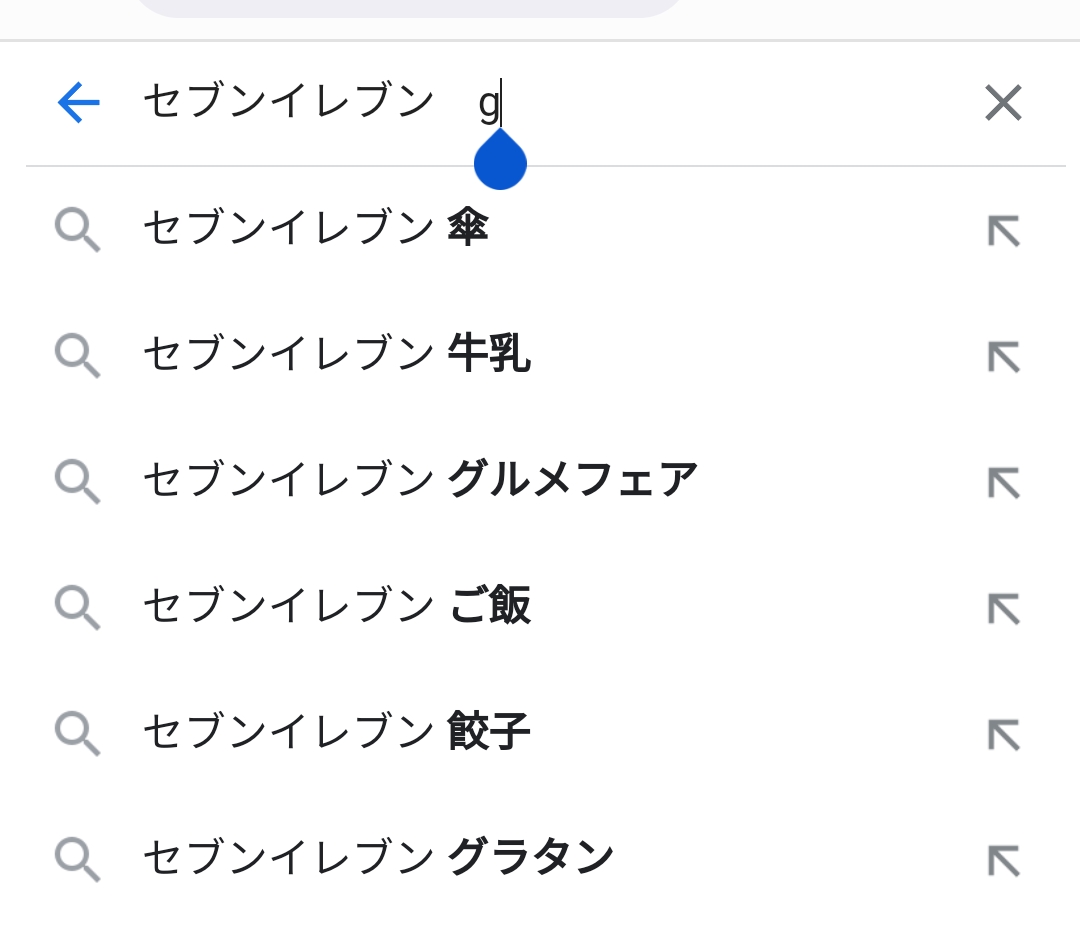Clear the search text with X
Viewport: 1080px width, 927px height.
[1003, 102]
